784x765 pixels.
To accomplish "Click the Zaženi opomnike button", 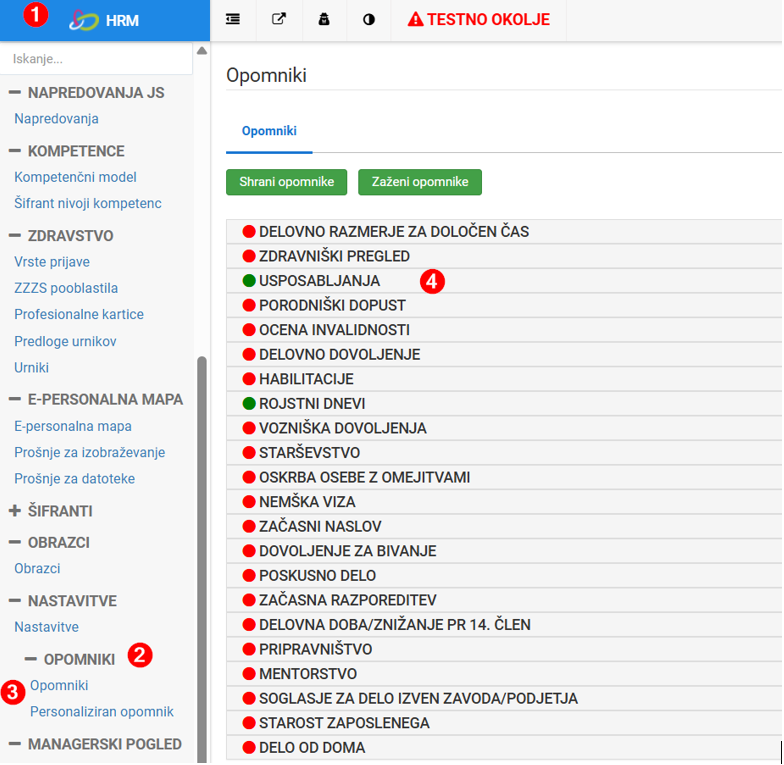I will pos(420,182).
